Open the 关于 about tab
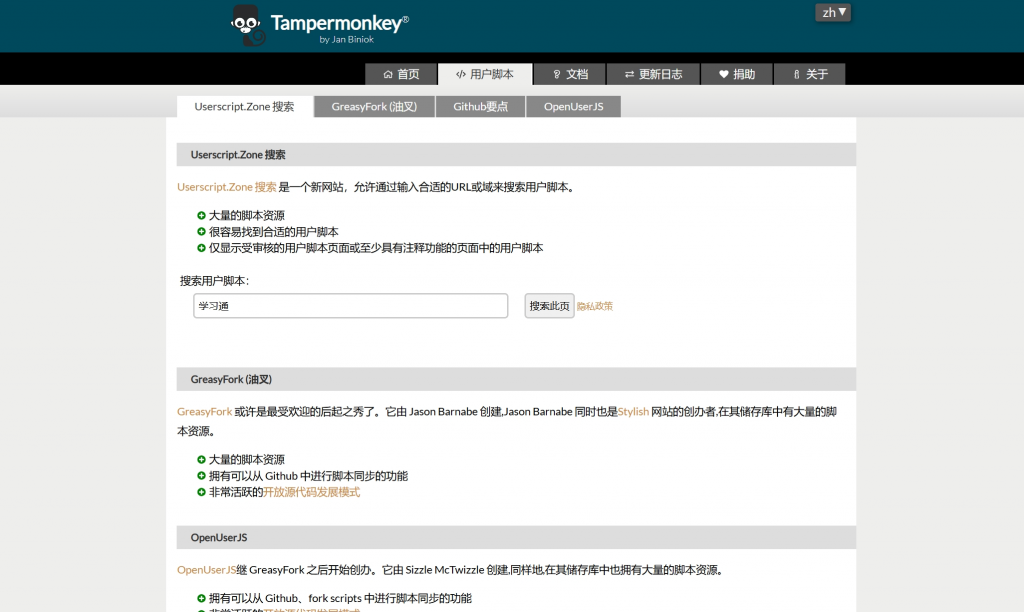The image size is (1024, 612). [809, 74]
